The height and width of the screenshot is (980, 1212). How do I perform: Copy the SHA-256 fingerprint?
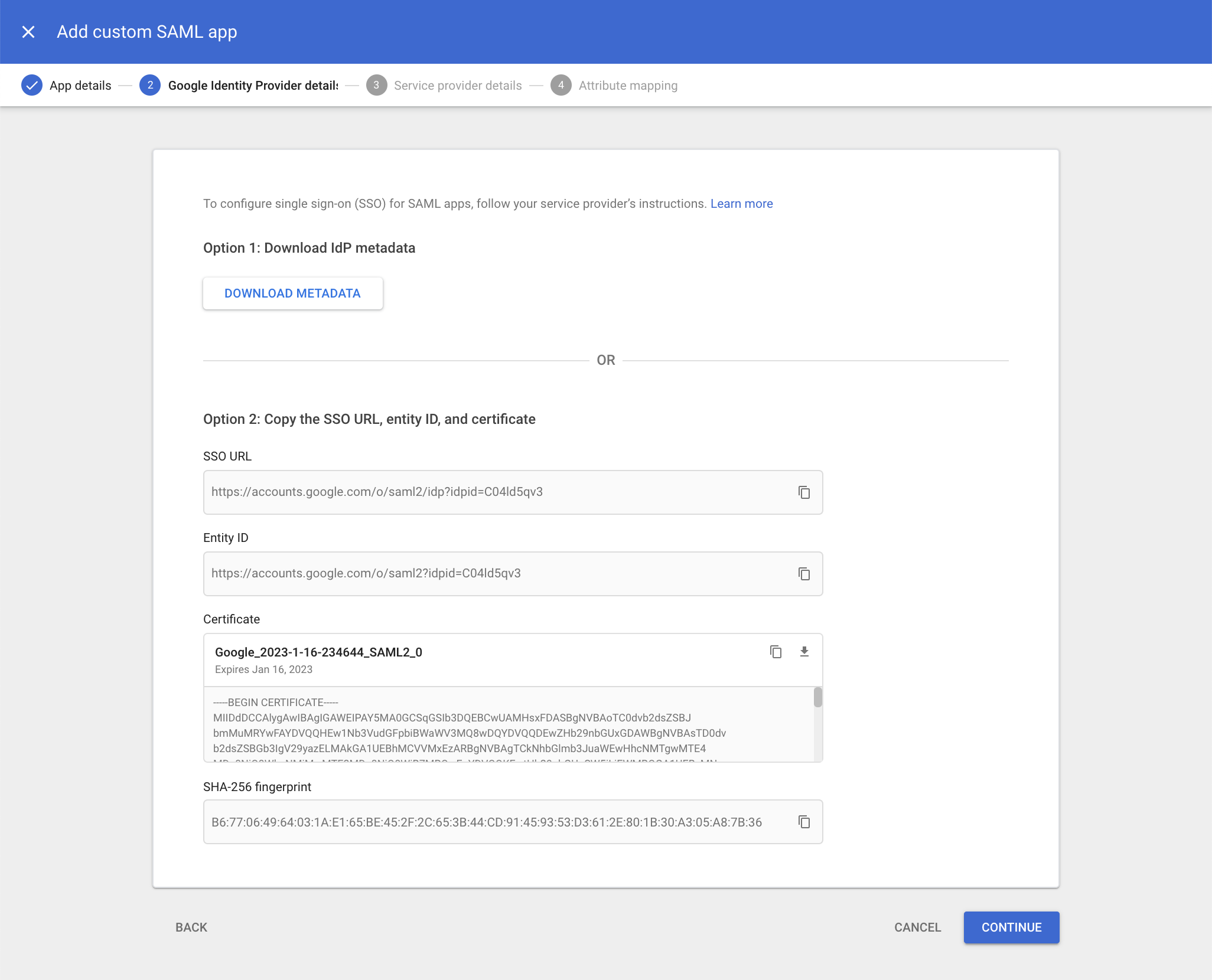pos(804,822)
